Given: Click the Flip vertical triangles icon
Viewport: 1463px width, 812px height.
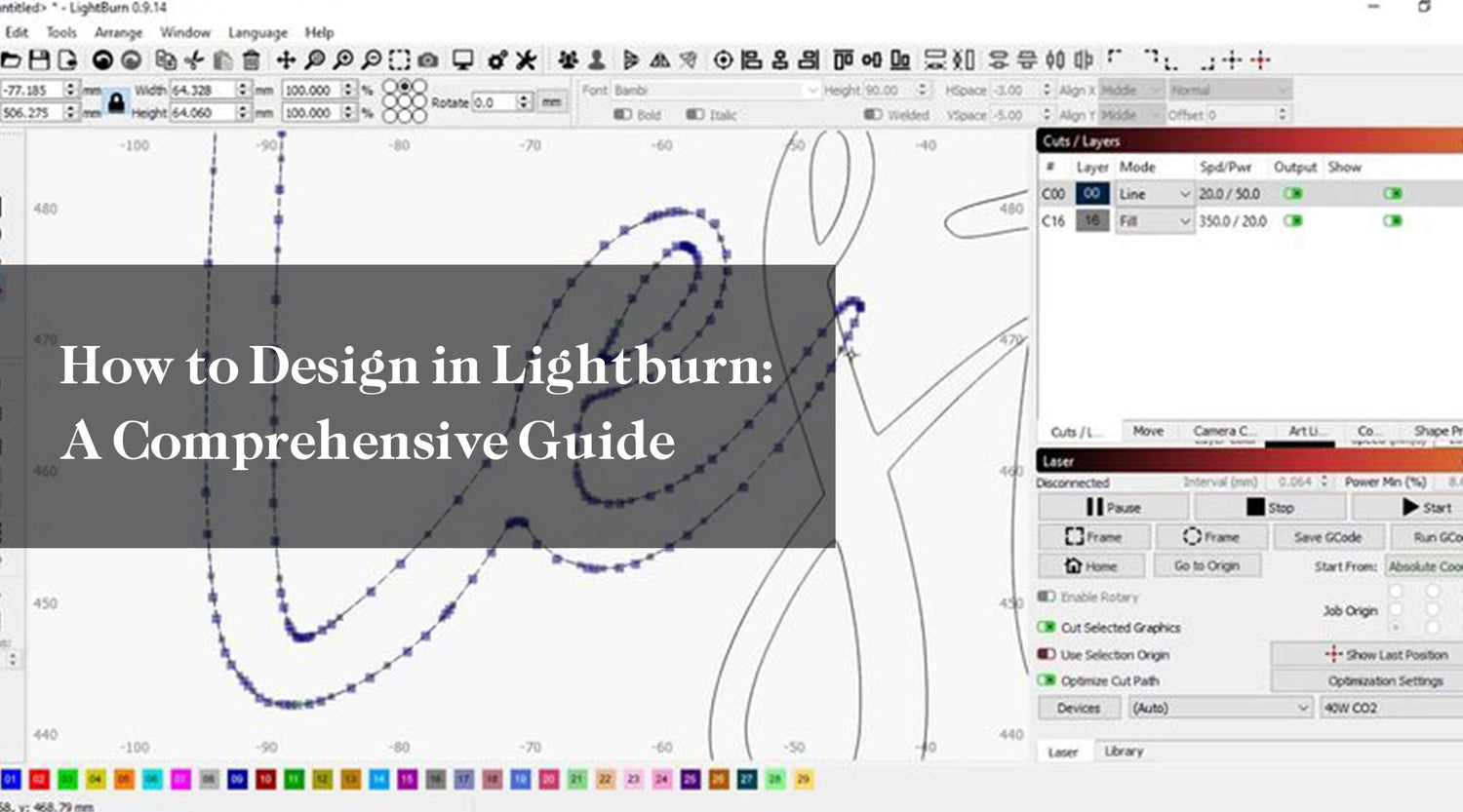Looking at the screenshot, I should tap(660, 60).
